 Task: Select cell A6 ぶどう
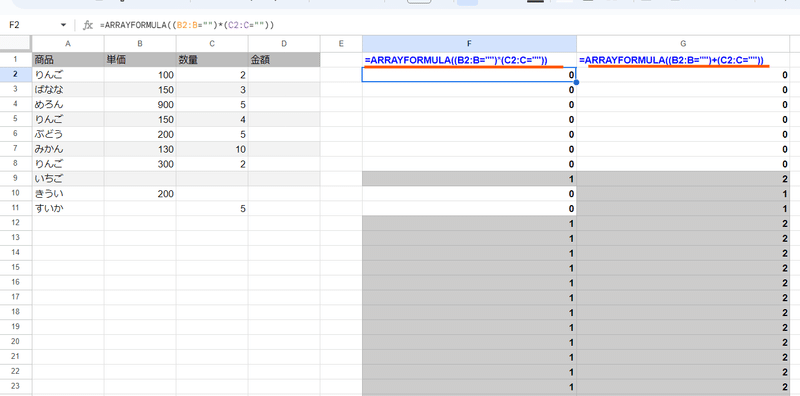tap(68, 134)
